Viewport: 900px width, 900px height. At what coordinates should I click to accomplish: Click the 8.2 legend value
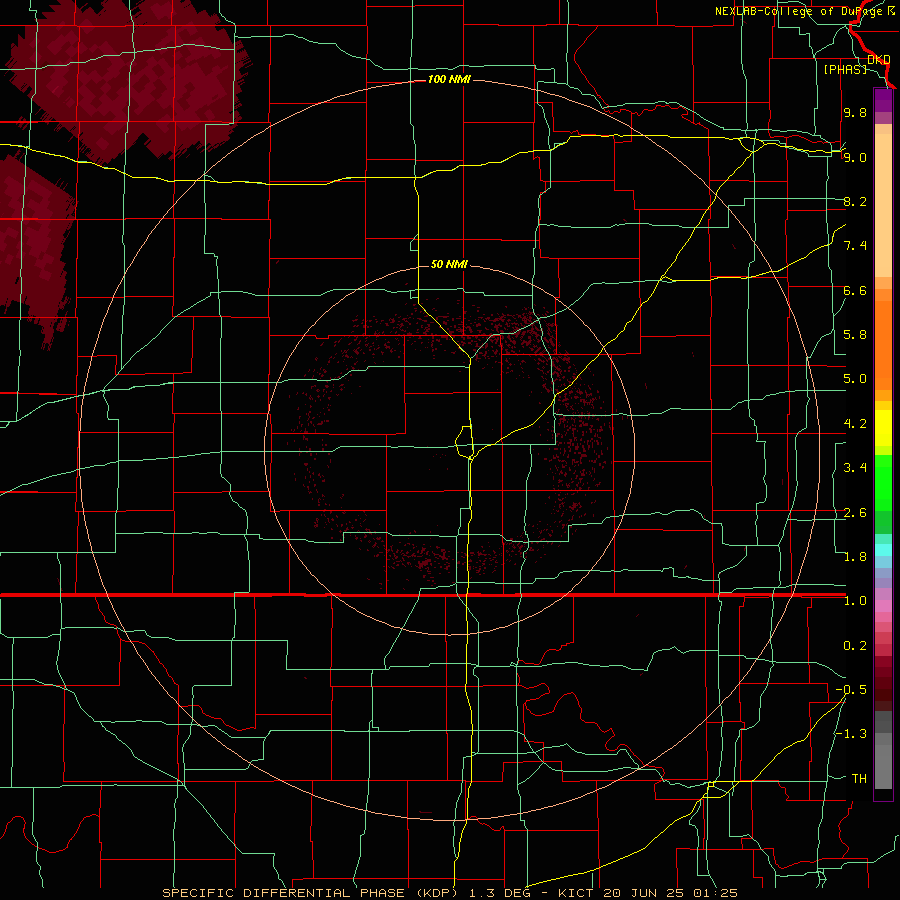[x=855, y=201]
